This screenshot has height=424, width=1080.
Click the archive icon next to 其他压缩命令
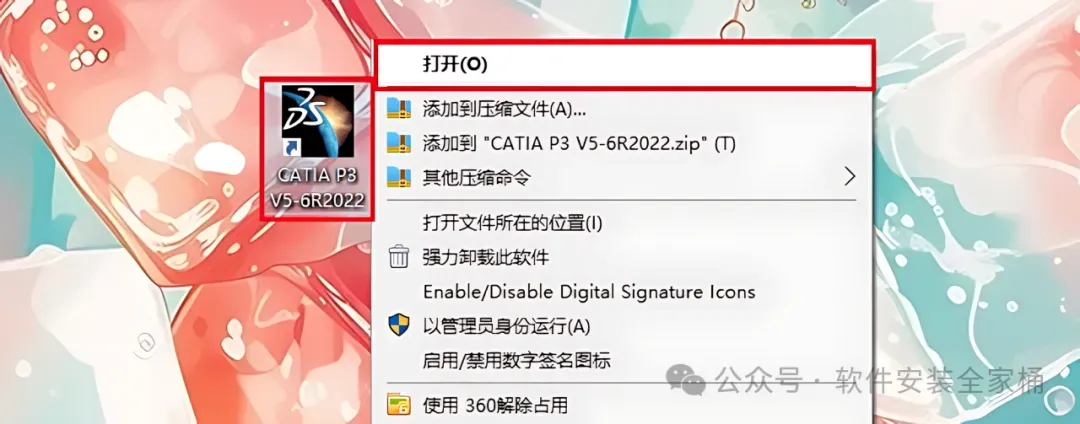click(x=399, y=178)
